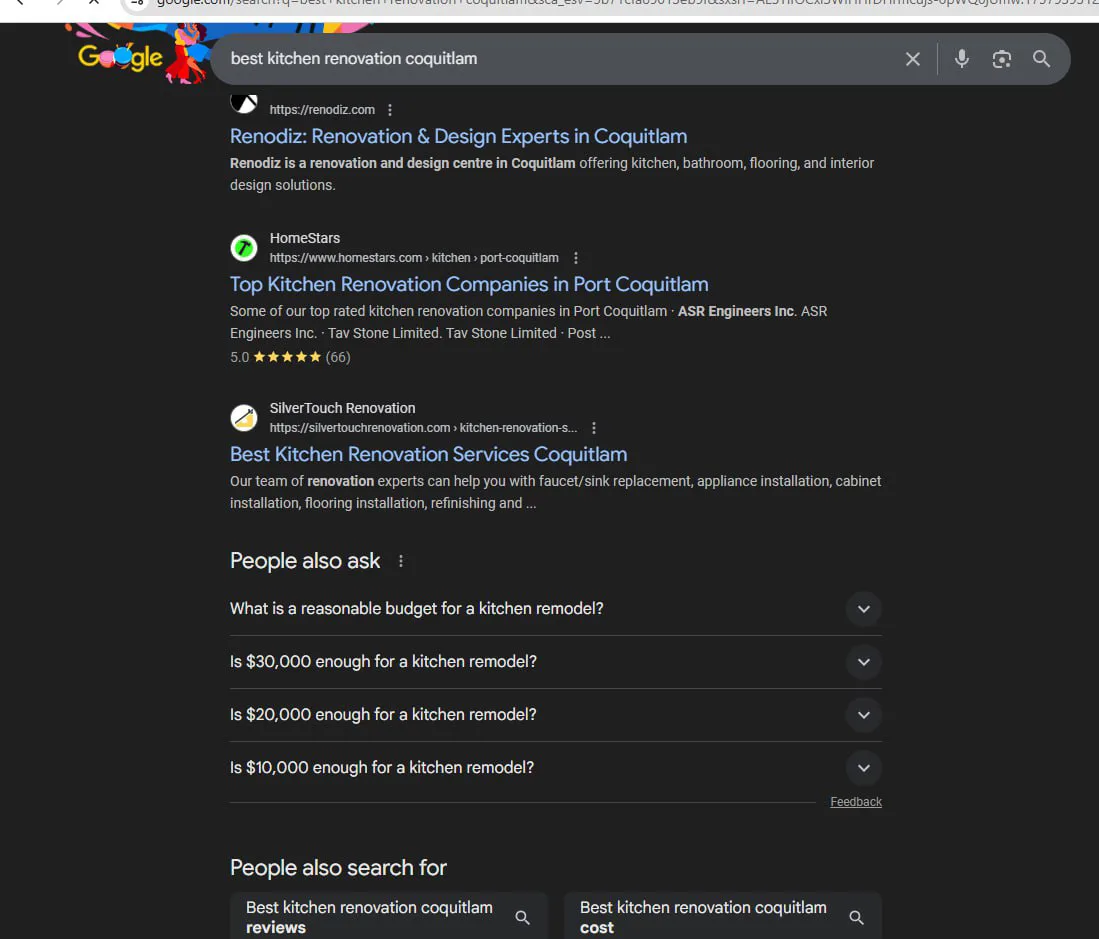Expand the $30,000 kitchen remodel question
The height and width of the screenshot is (939, 1099).
(x=556, y=662)
